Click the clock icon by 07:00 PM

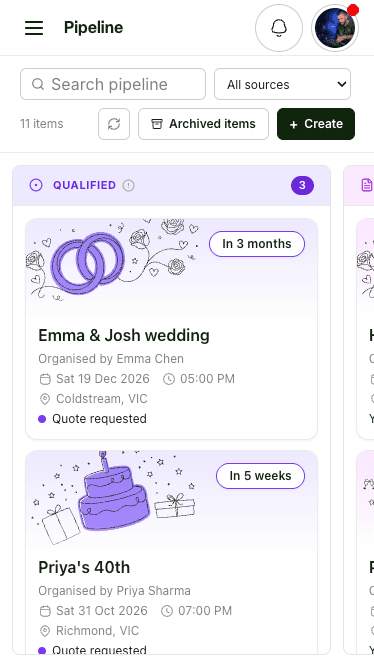click(x=167, y=611)
